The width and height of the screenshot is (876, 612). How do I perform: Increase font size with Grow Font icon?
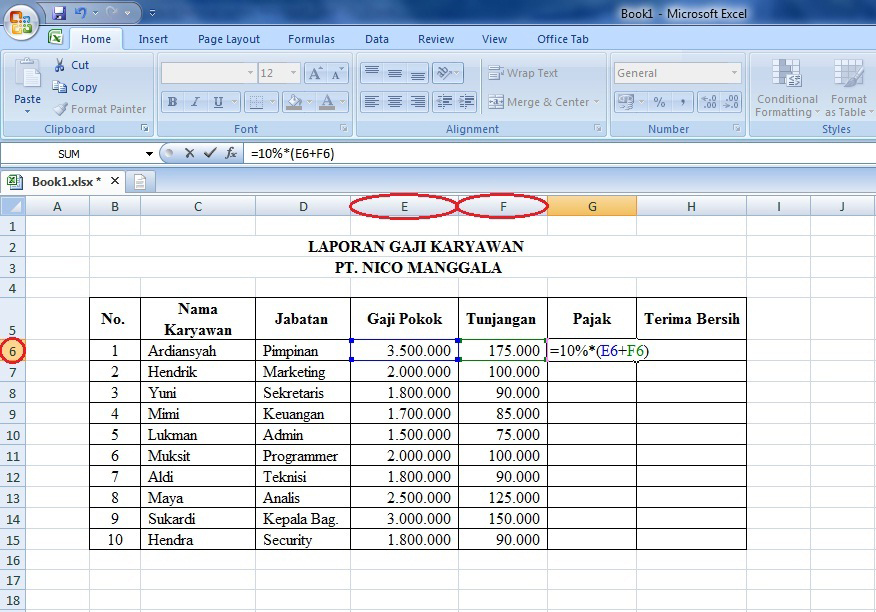315,73
